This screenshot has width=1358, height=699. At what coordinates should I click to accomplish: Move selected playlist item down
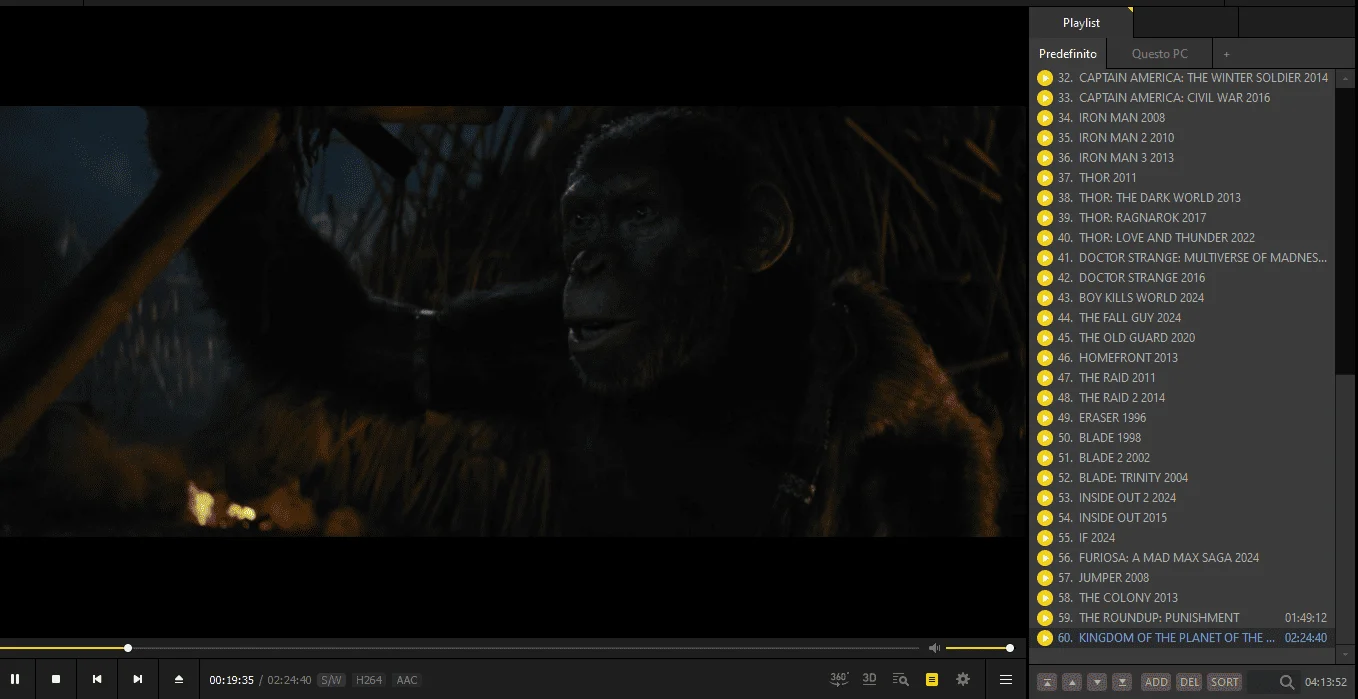1097,682
